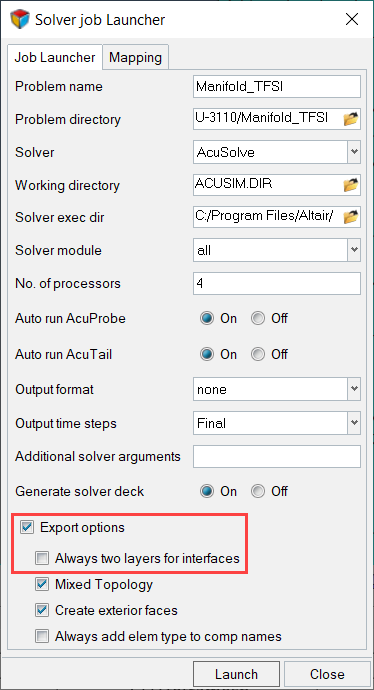Uncheck the Export options checkbox
Screen dimensions: 374x690
click(27, 527)
